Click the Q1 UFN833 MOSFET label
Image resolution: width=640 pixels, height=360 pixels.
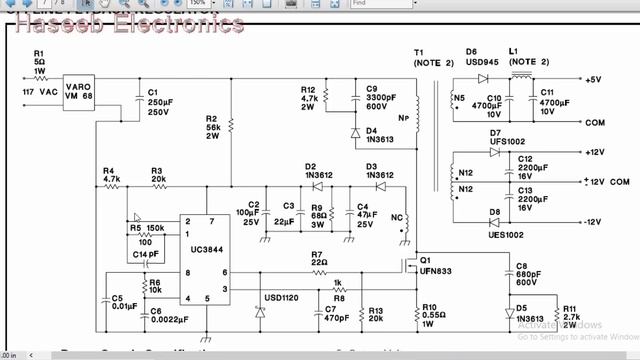click(x=436, y=266)
